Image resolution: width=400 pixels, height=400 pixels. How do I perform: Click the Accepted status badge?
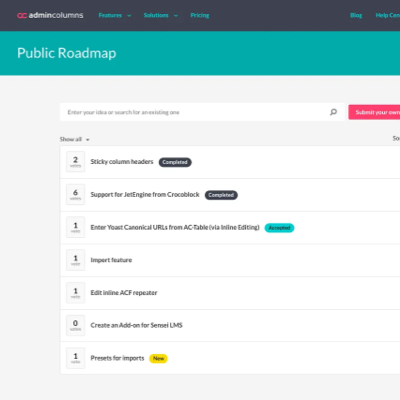279,228
